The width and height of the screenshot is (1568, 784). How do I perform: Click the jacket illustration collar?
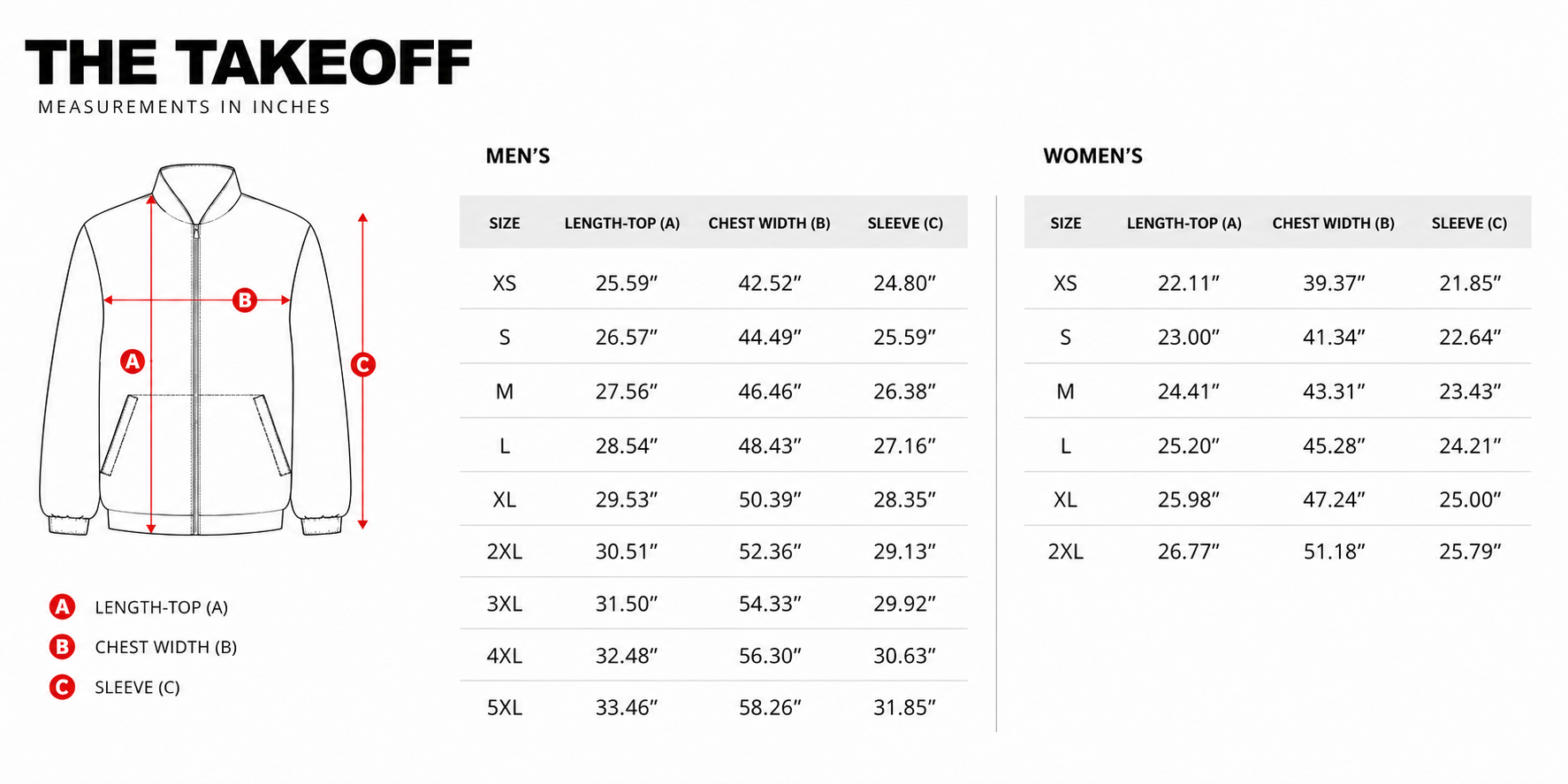pyautogui.click(x=196, y=190)
